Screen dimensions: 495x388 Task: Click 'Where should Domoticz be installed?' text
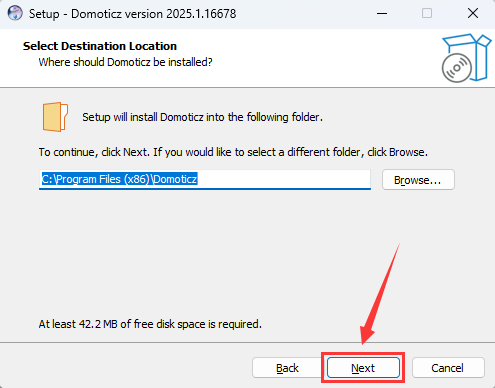[x=125, y=62]
